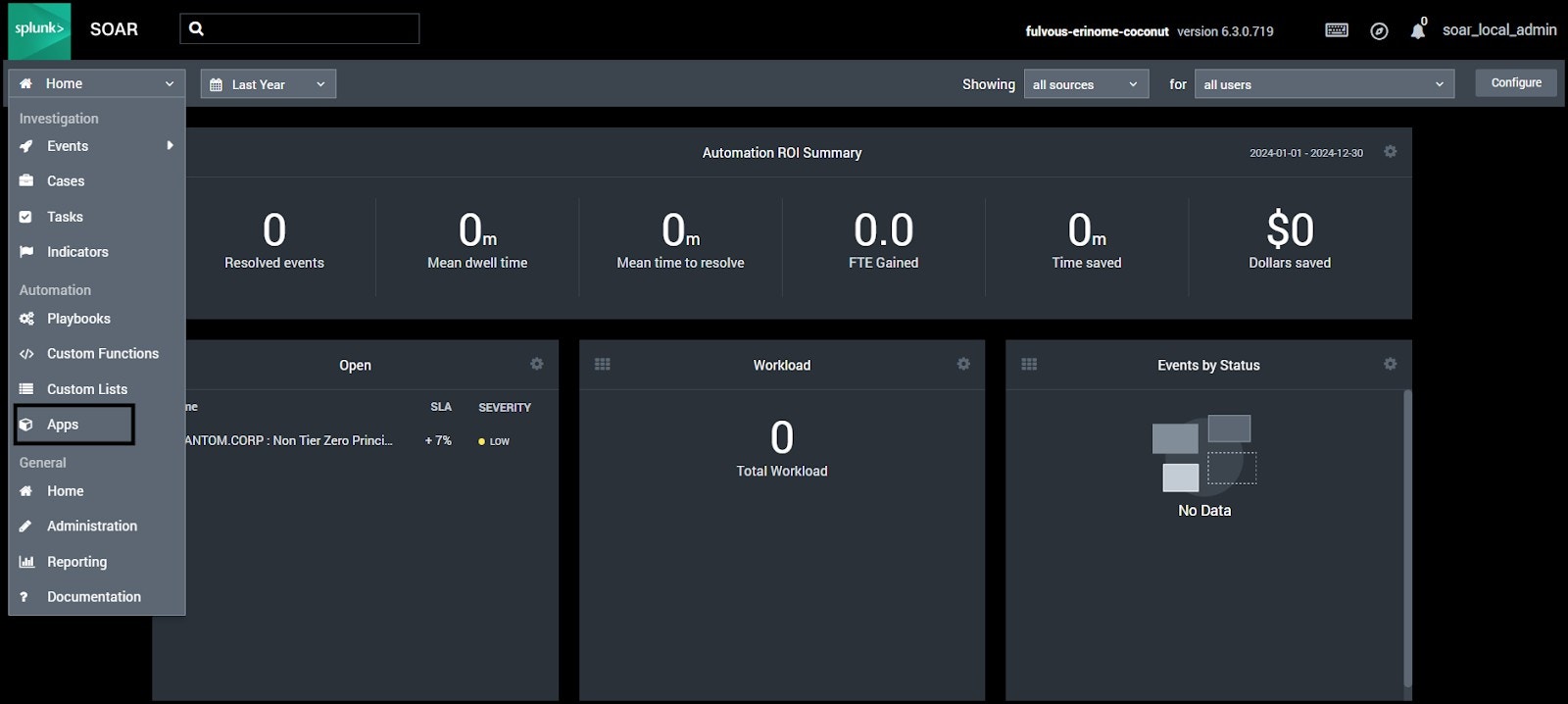Click the Playbooks gears icon

(26, 319)
